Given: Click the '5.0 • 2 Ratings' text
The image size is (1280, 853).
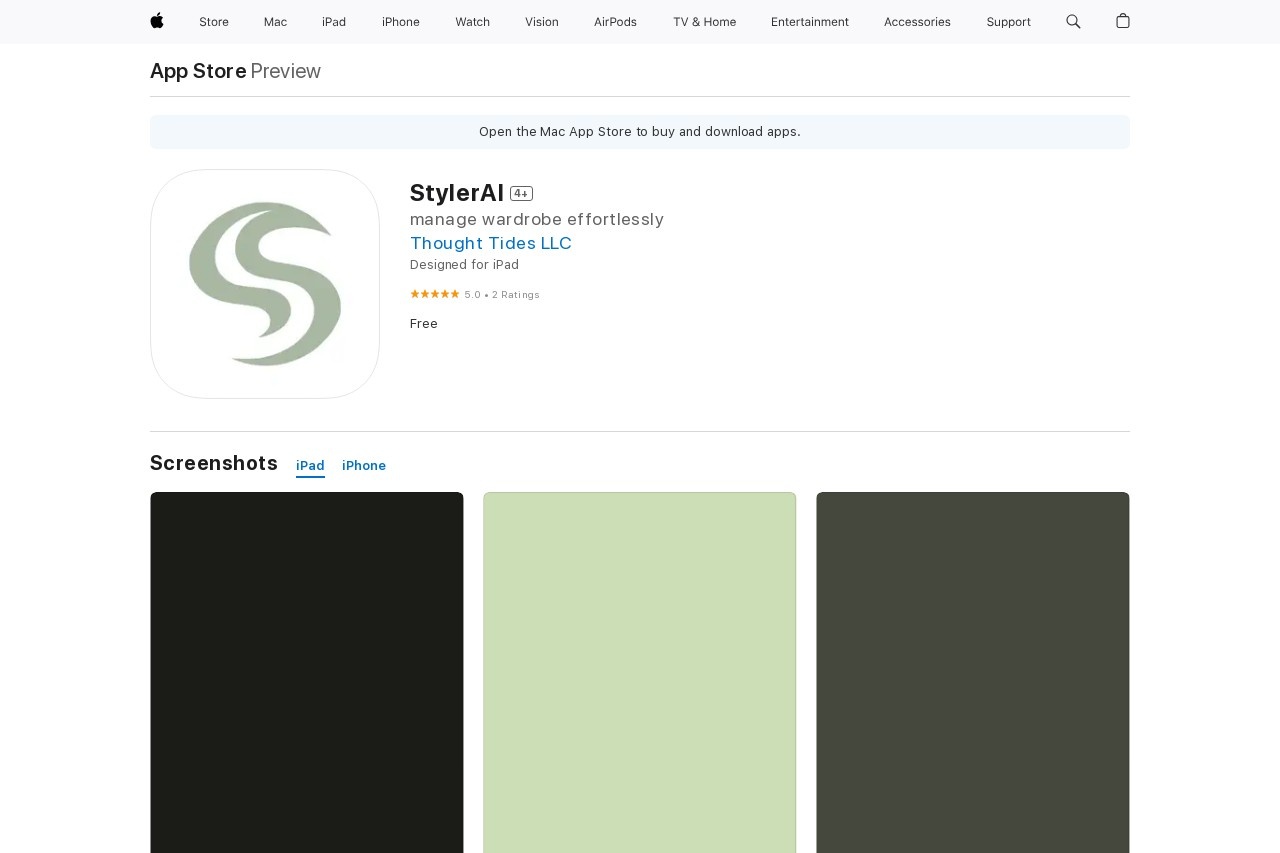Looking at the screenshot, I should click(x=502, y=295).
